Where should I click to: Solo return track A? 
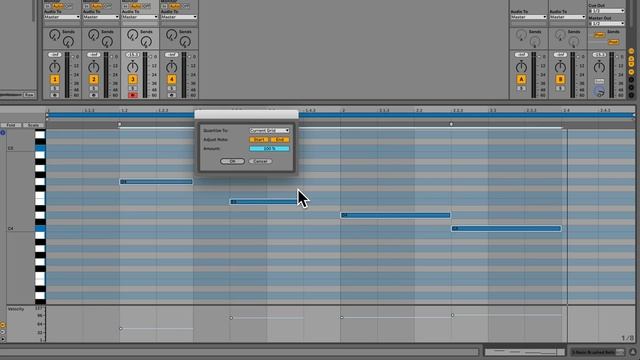521,88
